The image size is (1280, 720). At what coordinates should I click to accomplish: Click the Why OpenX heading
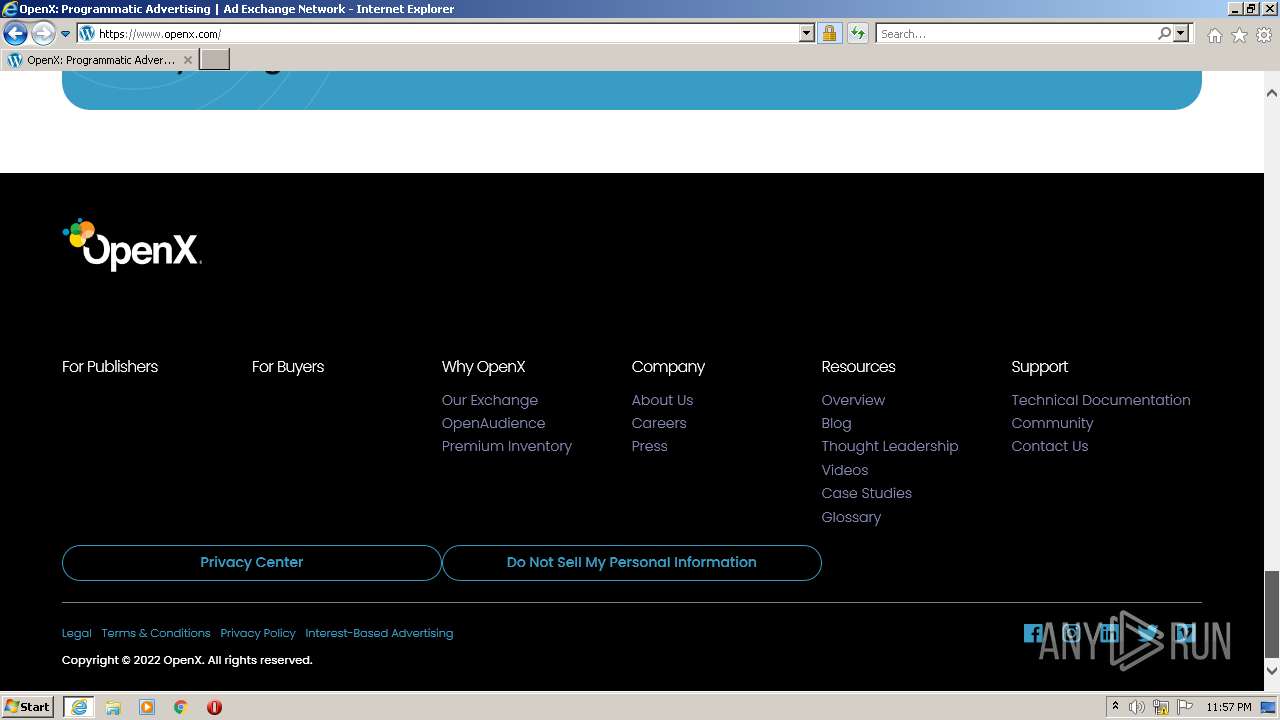point(483,367)
